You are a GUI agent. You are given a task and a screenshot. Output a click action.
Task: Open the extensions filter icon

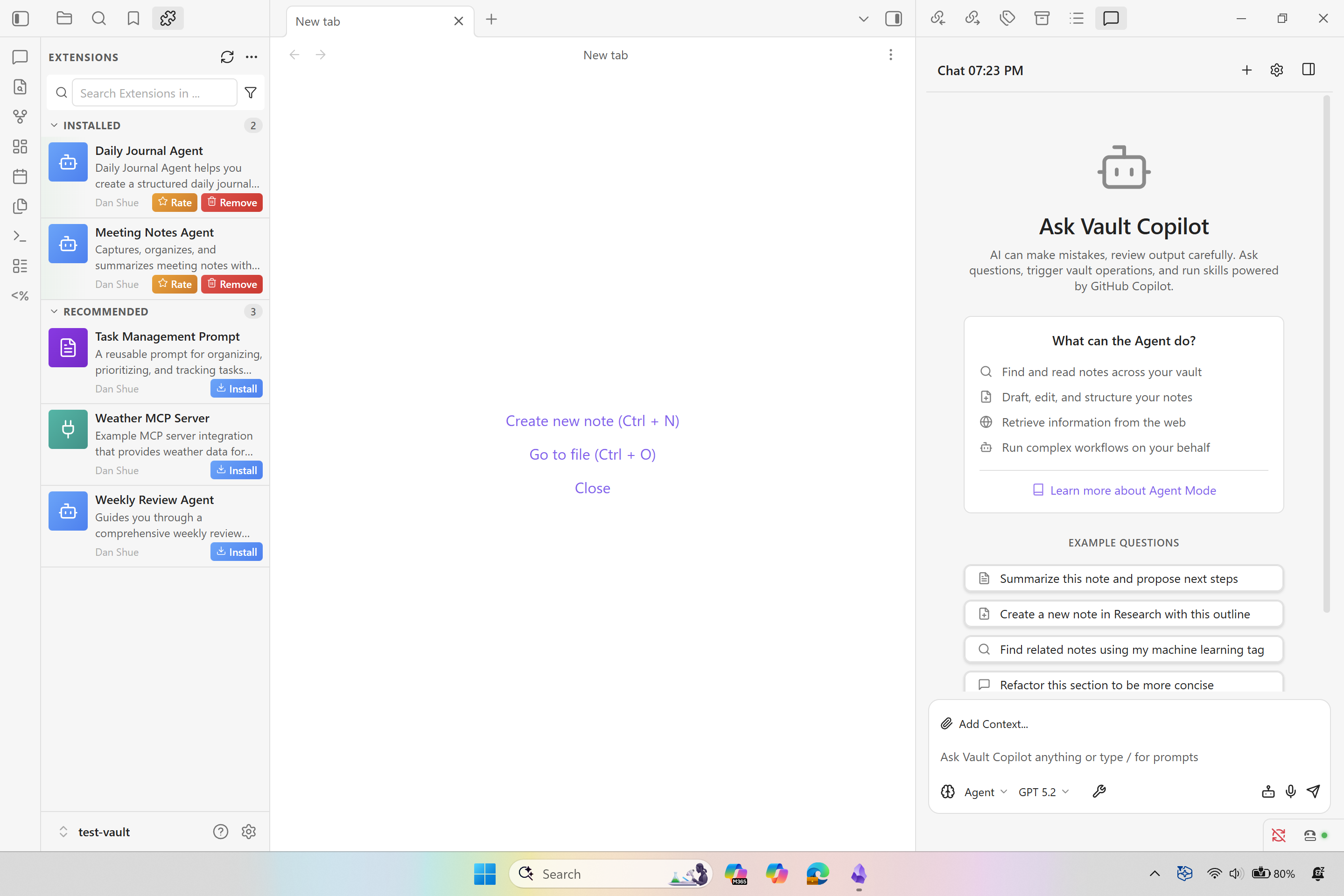pyautogui.click(x=250, y=92)
